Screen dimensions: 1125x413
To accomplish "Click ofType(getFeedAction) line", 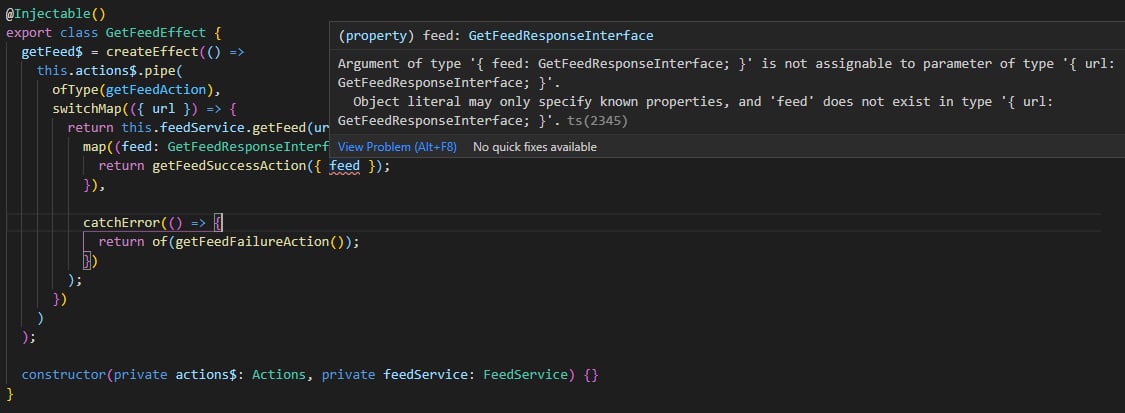I will pyautogui.click(x=138, y=90).
